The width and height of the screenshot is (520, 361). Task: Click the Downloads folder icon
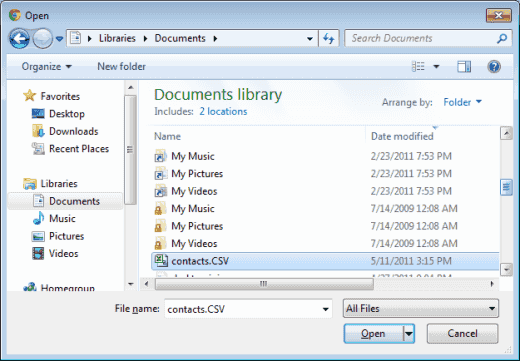[x=38, y=131]
